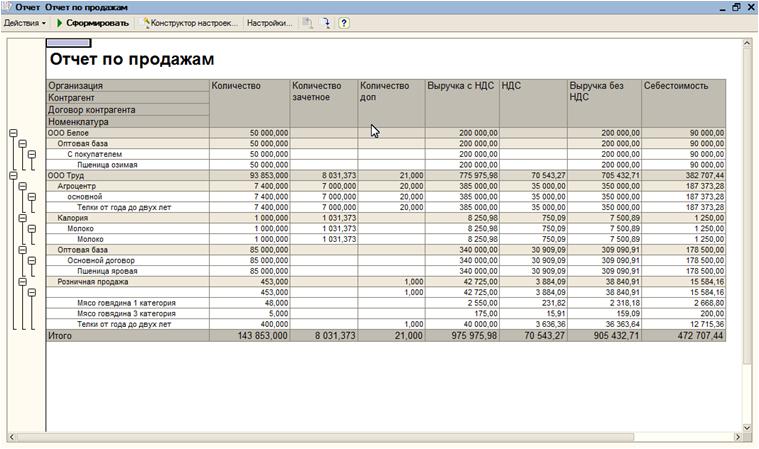
Task: Collapse the ООО Труд group
Action: (13, 176)
